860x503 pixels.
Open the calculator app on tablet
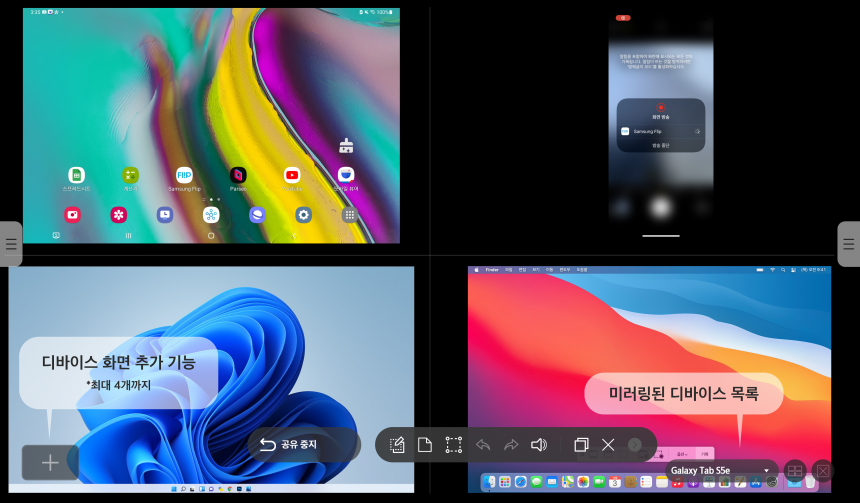(131, 176)
